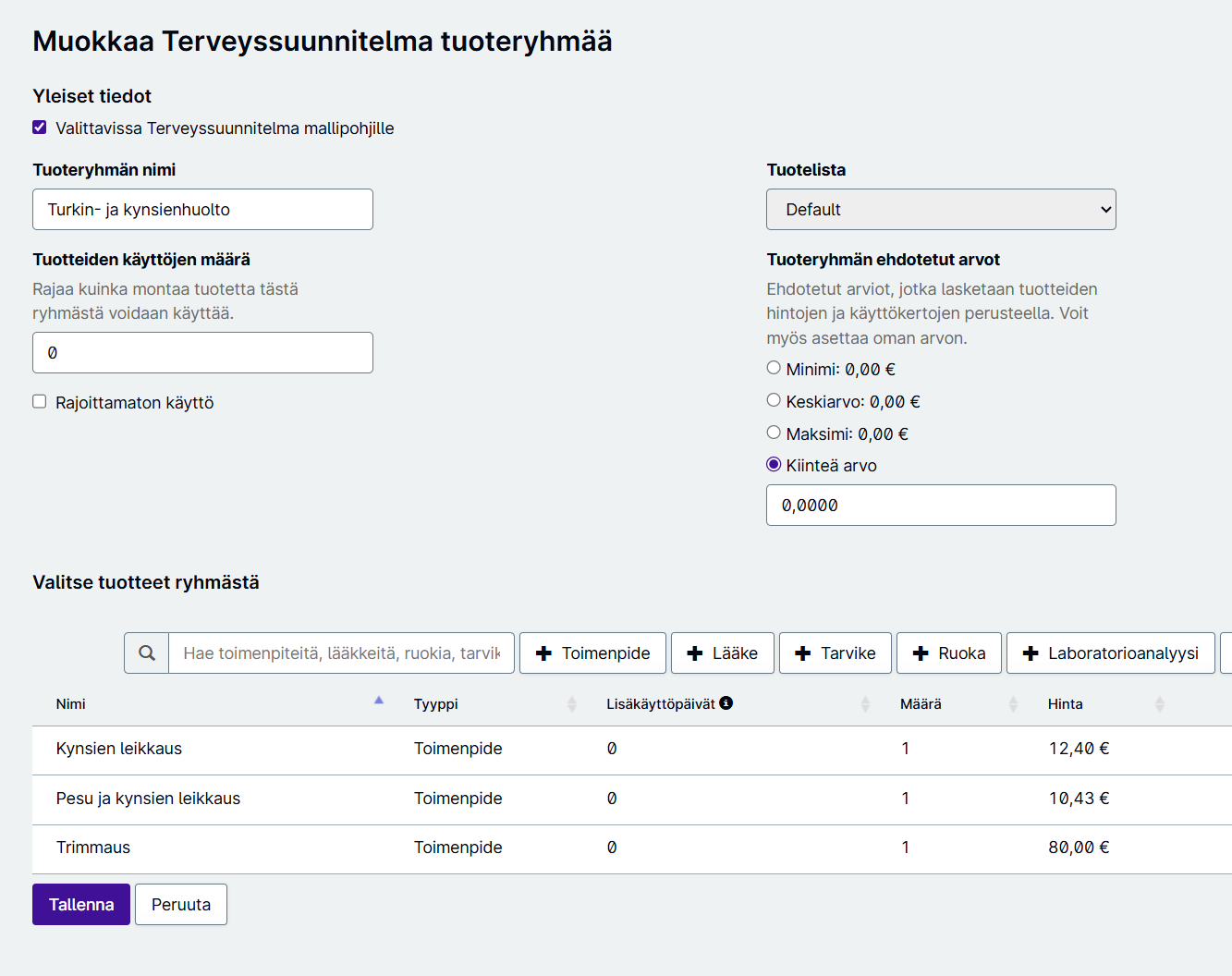The height and width of the screenshot is (976, 1232).
Task: Click Toimenpide type in Trimmaus row
Action: pos(457,848)
